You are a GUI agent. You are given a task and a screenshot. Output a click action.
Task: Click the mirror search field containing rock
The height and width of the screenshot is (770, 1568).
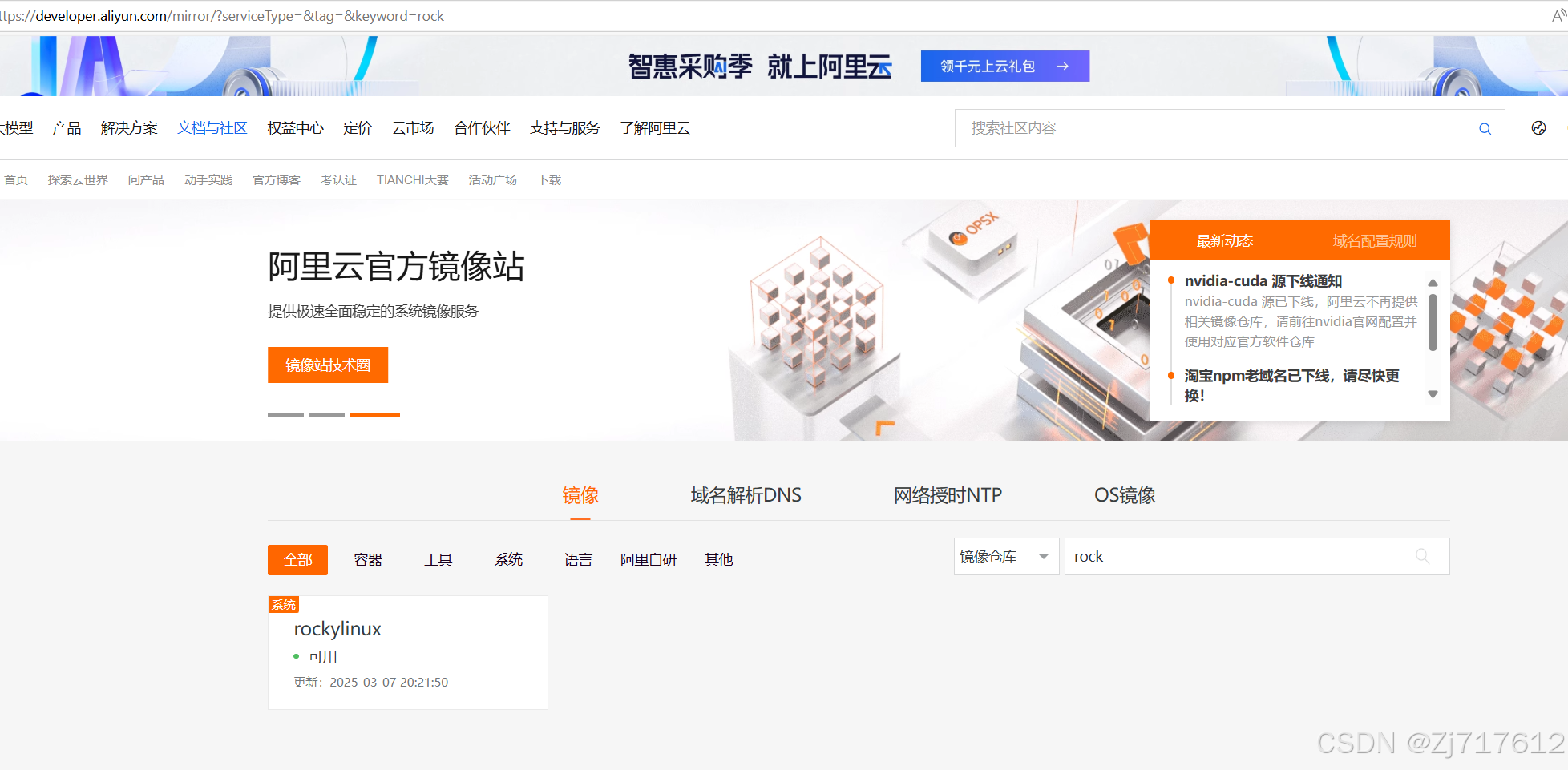click(x=1257, y=556)
